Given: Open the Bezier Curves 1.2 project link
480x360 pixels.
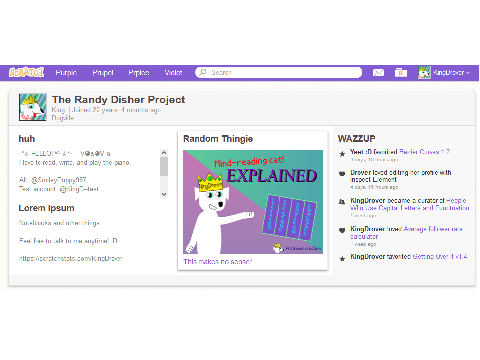Looking at the screenshot, I should (x=424, y=152).
